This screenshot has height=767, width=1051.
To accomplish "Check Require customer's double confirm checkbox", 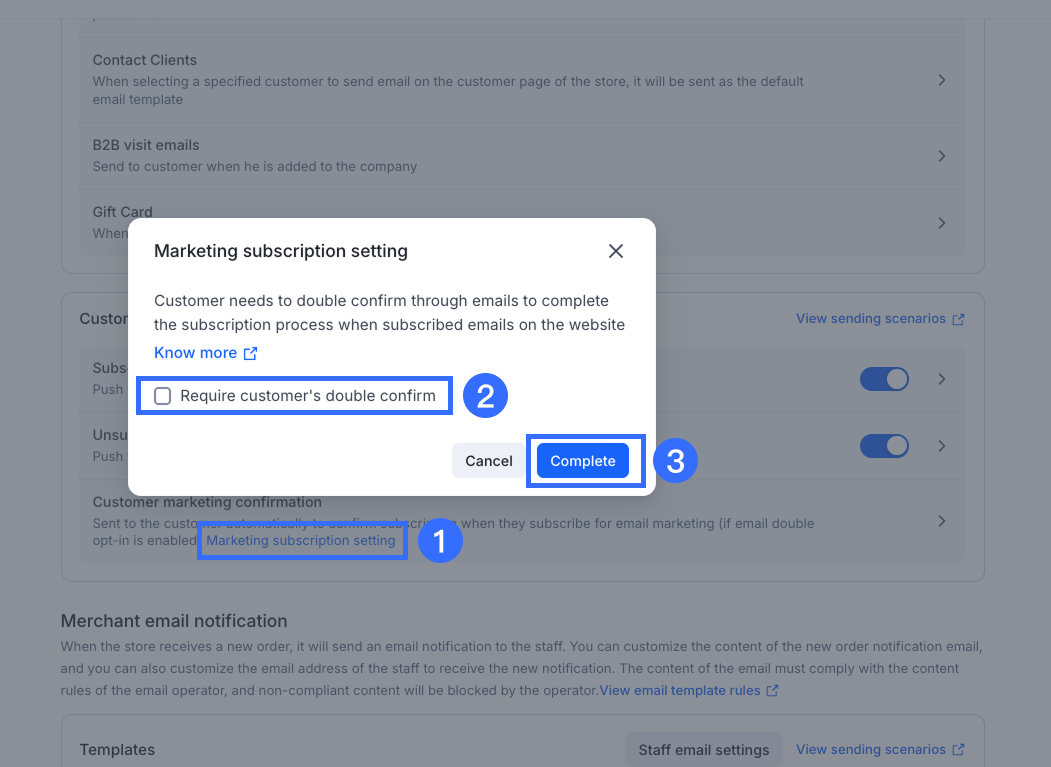I will tap(163, 396).
